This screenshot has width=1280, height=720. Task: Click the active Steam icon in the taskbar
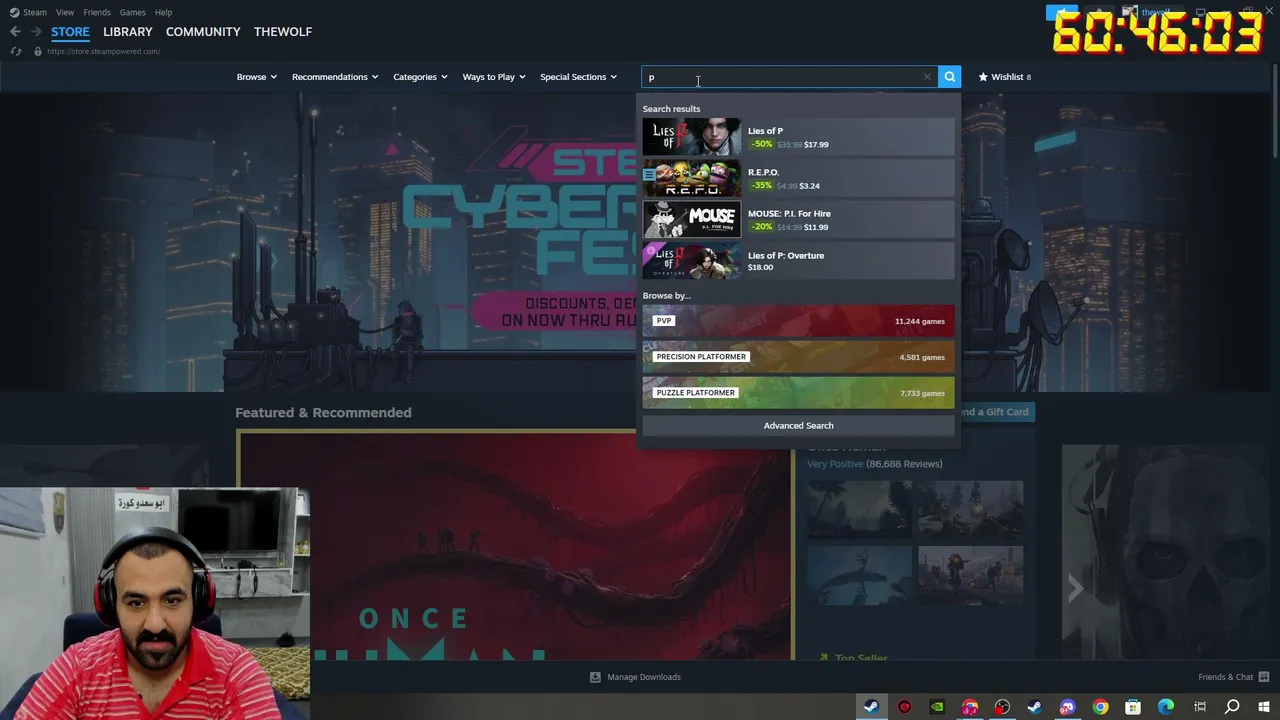click(x=871, y=707)
